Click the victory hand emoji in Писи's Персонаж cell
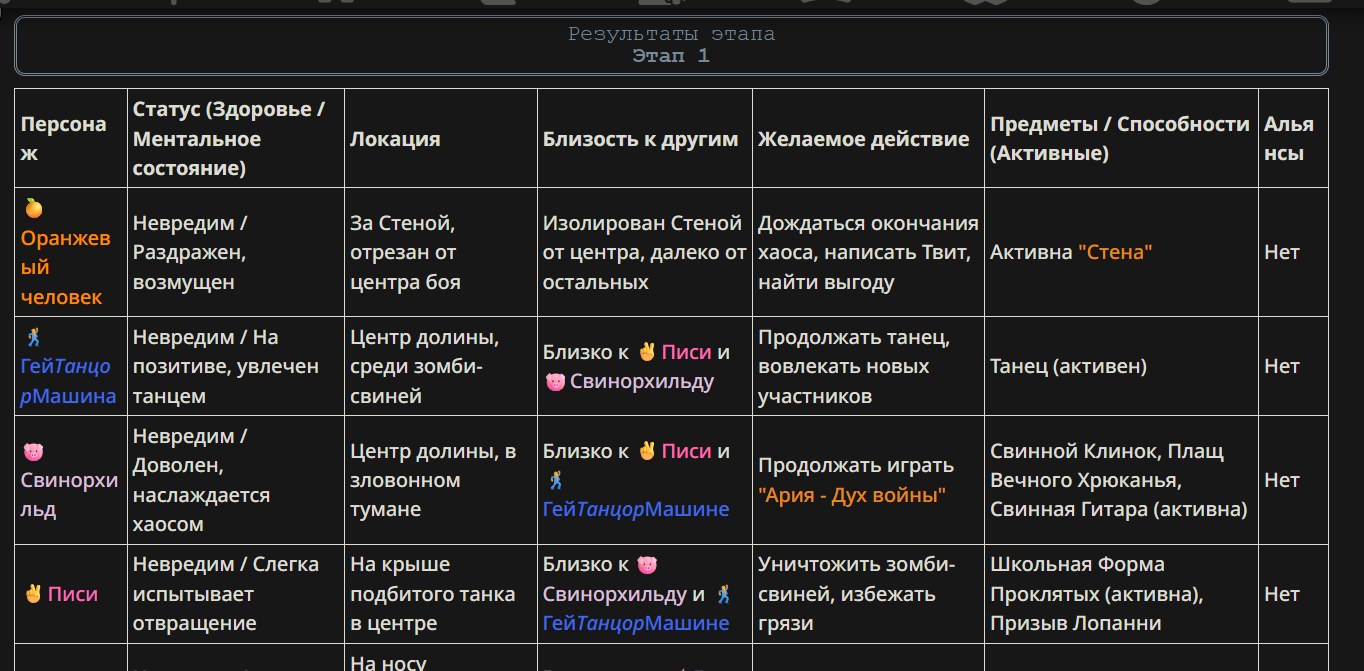Image resolution: width=1364 pixels, height=671 pixels. click(33, 594)
